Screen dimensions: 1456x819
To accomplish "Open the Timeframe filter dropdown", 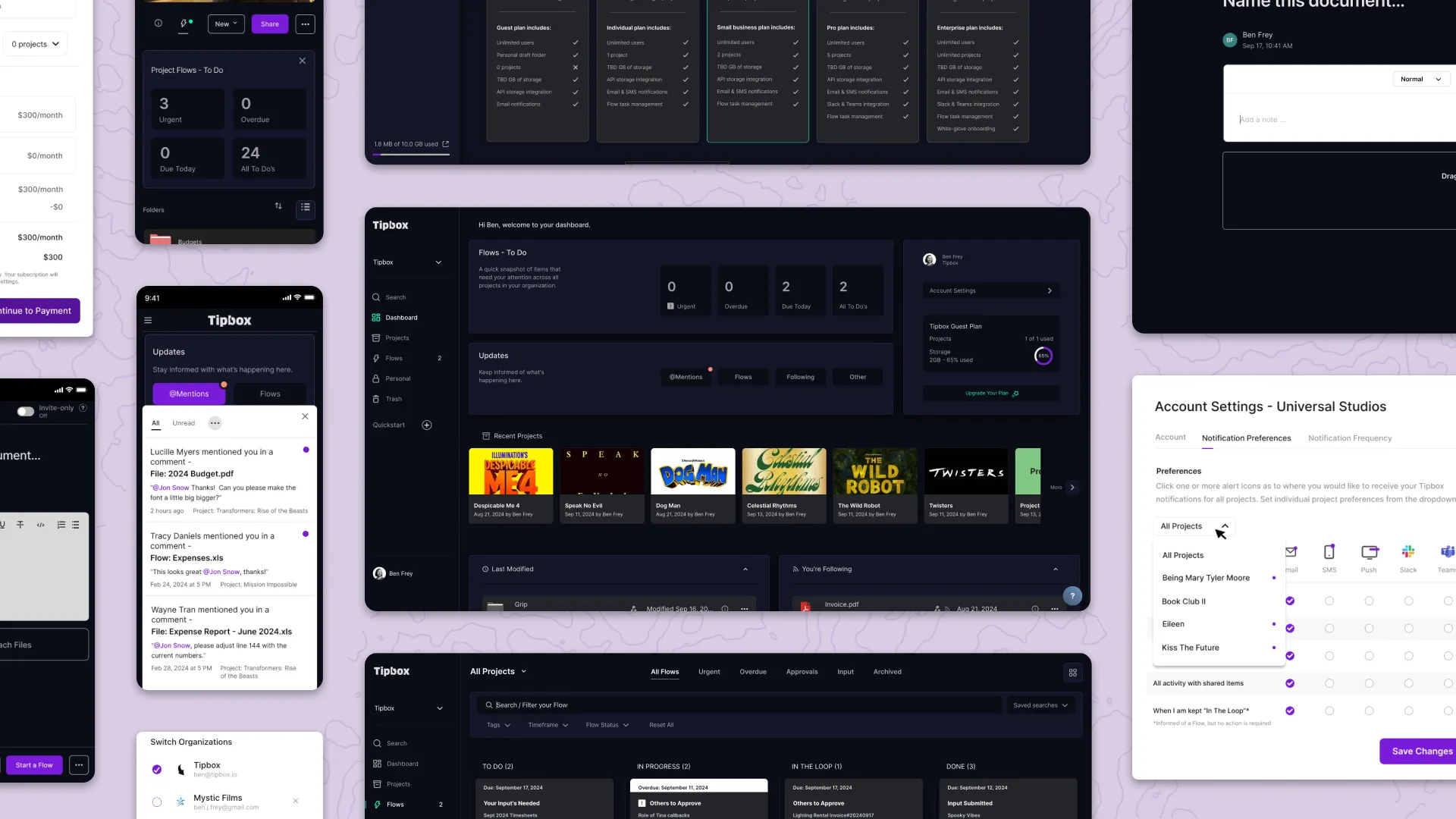I will (548, 726).
